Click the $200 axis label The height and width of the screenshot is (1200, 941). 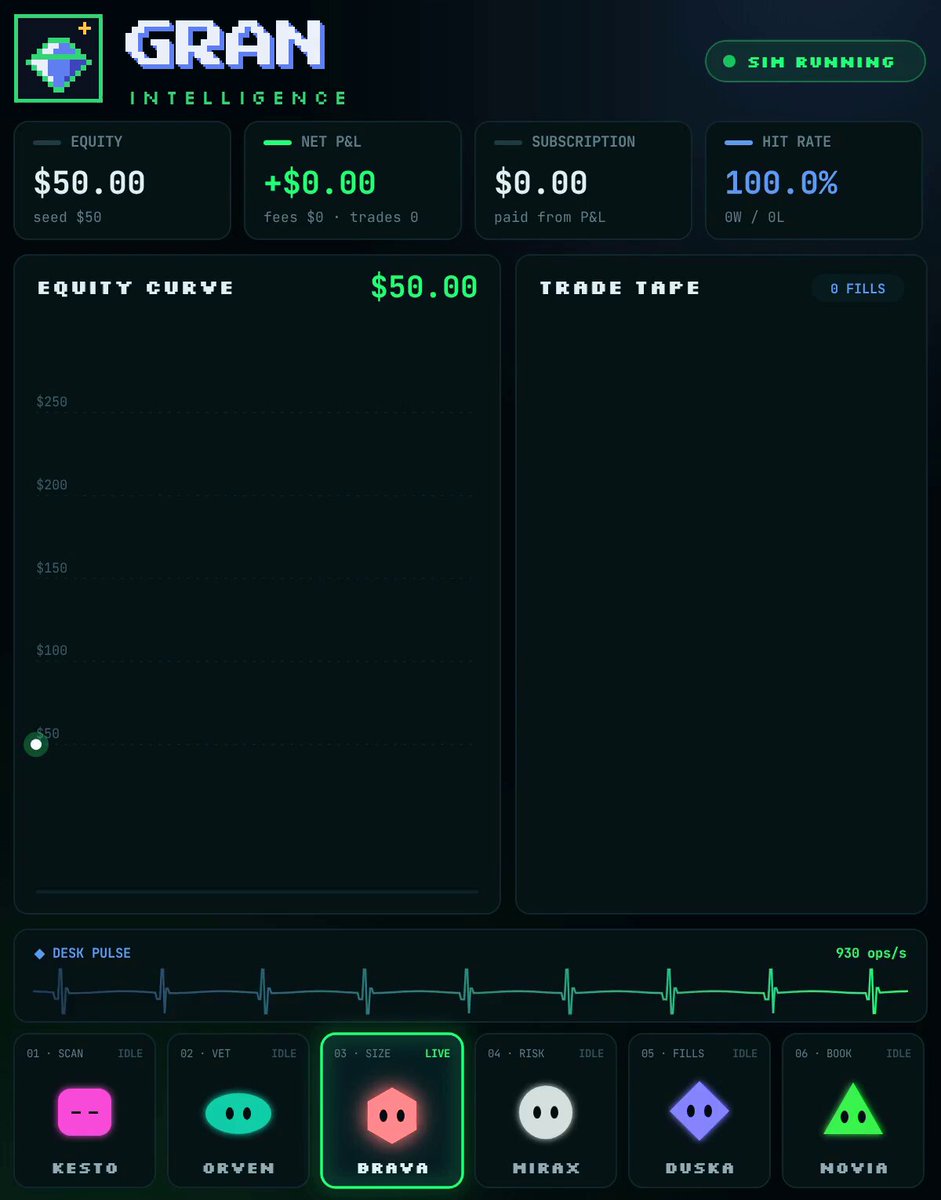pyautogui.click(x=52, y=485)
